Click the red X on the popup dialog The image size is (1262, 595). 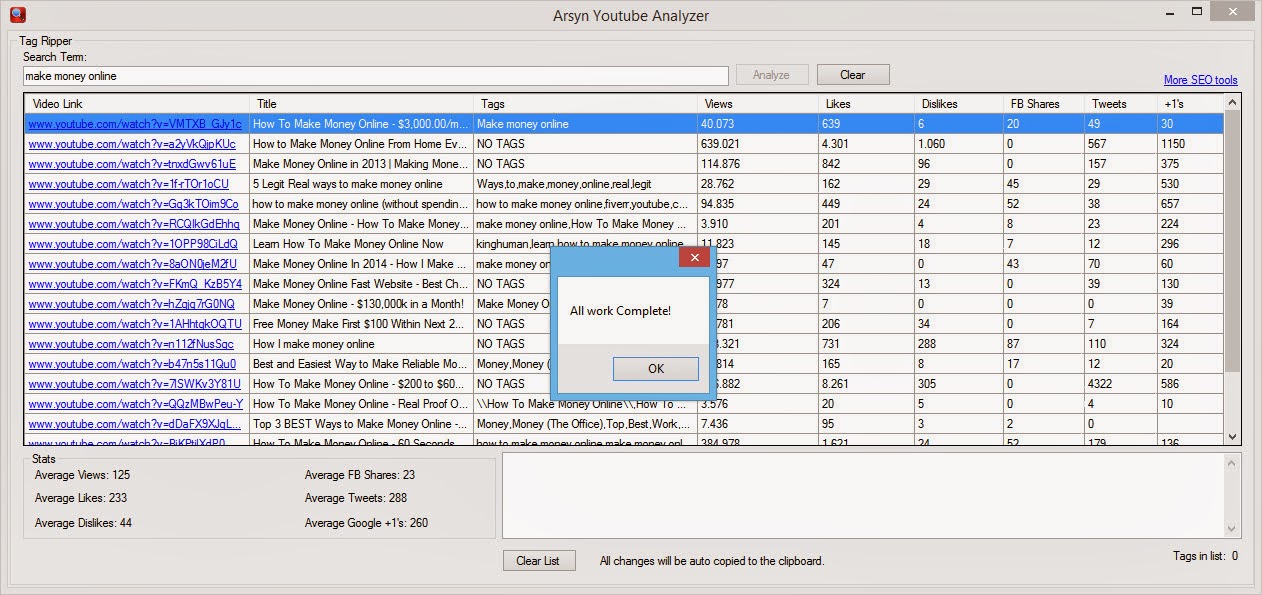tap(693, 257)
